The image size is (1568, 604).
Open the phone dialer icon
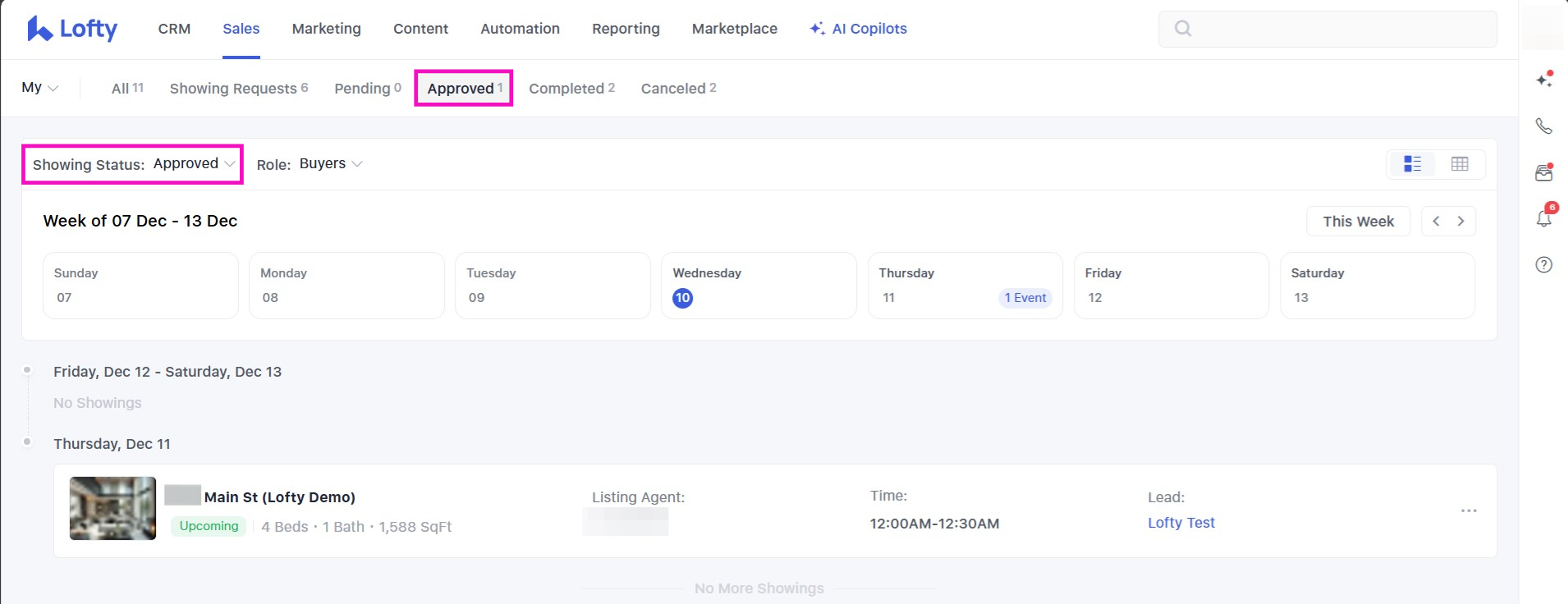[x=1543, y=126]
